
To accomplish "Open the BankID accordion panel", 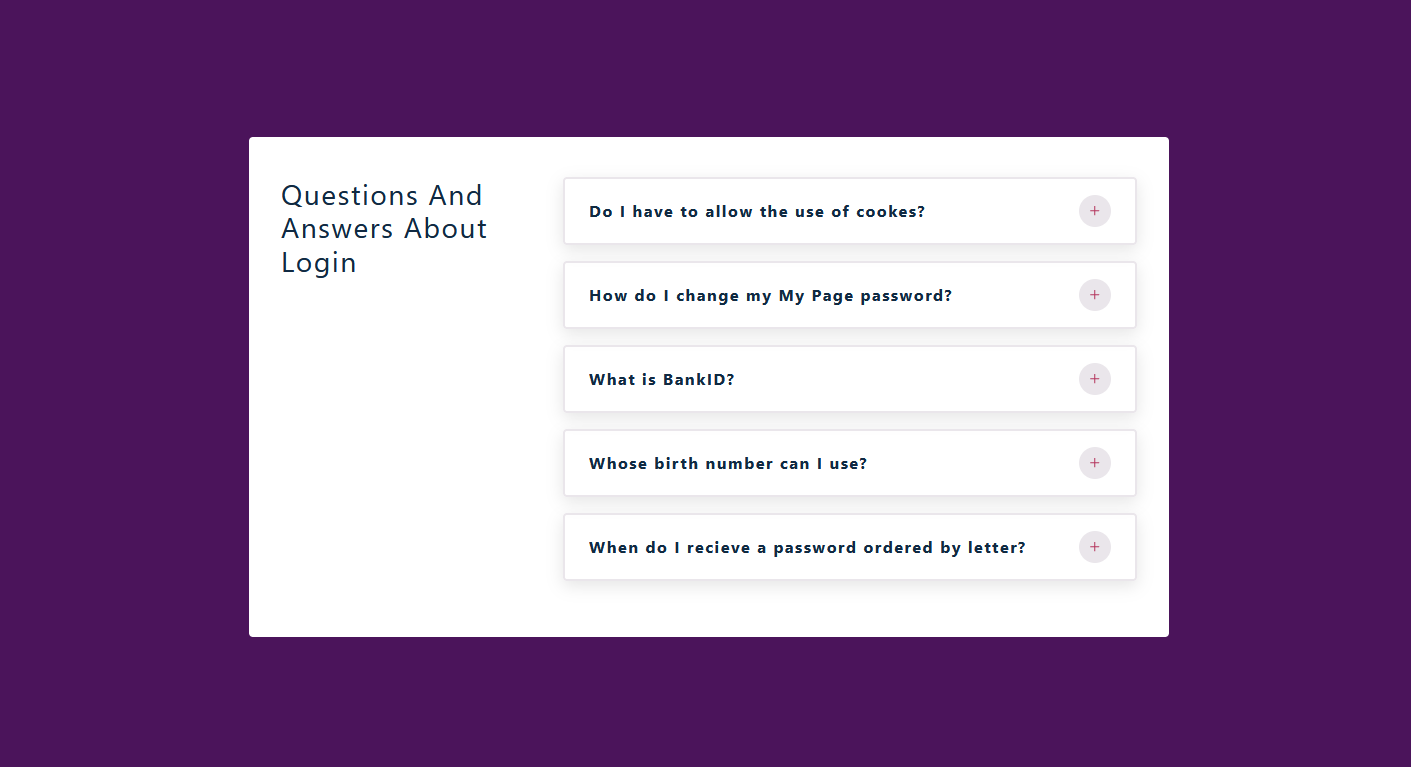I will pyautogui.click(x=900, y=379).
